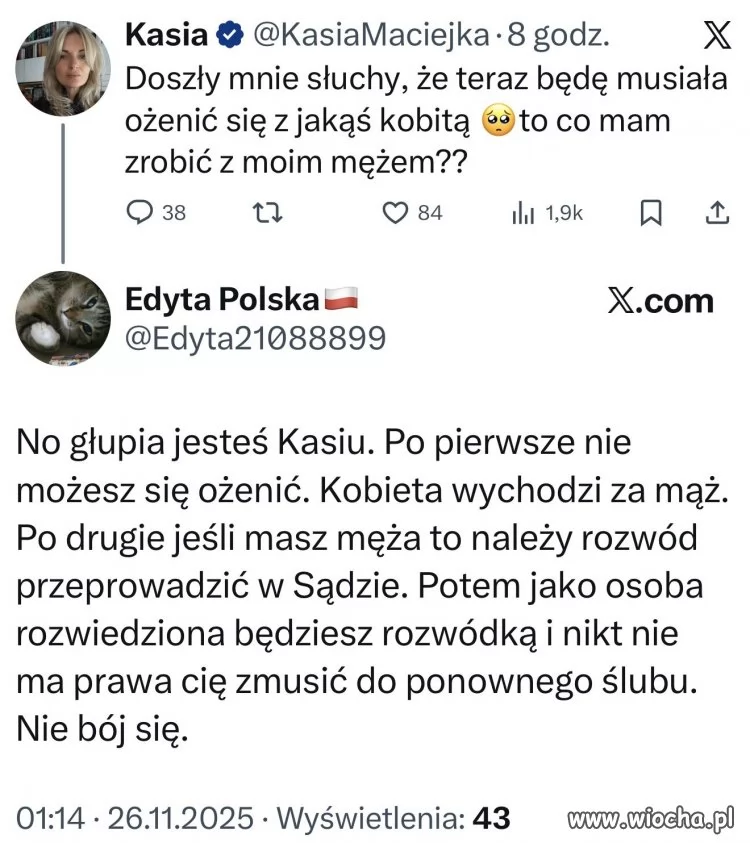Click Kasia's blue verified badge
This screenshot has width=750, height=843.
[229, 36]
